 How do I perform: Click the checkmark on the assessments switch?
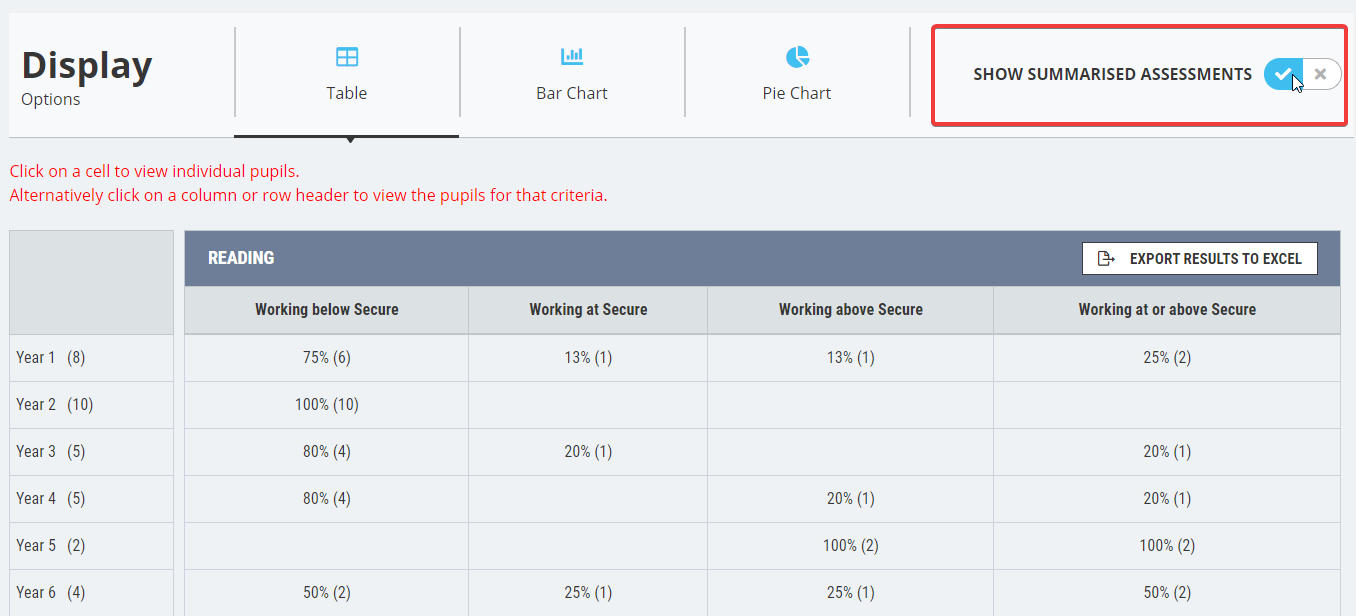click(1283, 74)
